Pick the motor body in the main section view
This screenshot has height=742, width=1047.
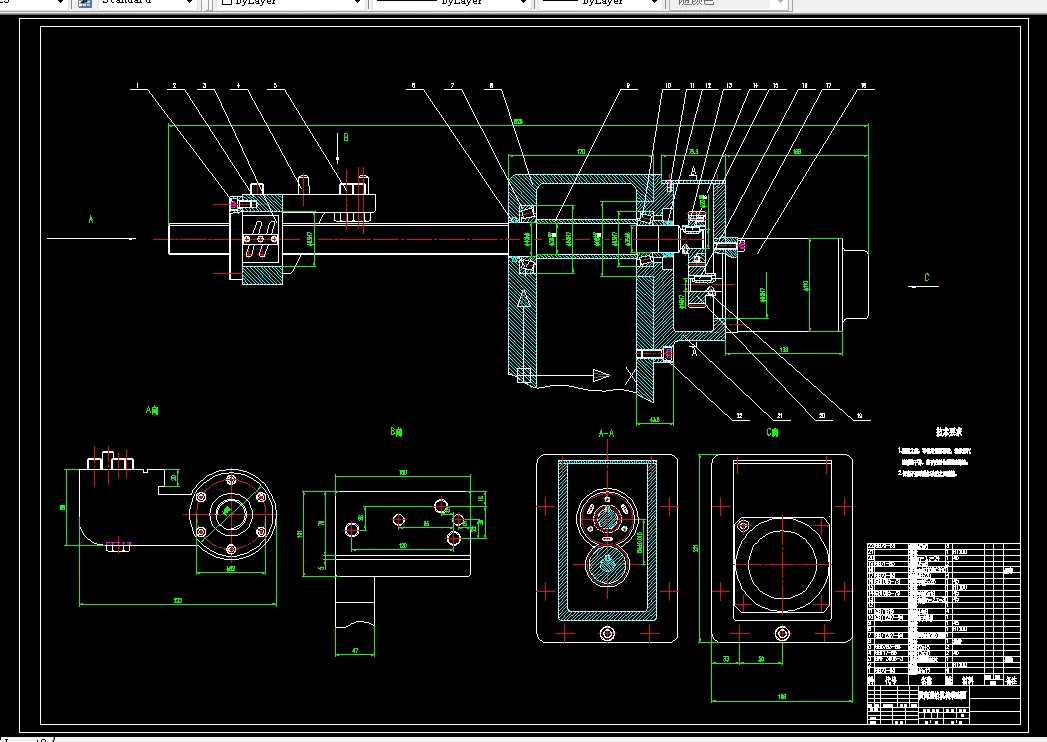tap(788, 285)
